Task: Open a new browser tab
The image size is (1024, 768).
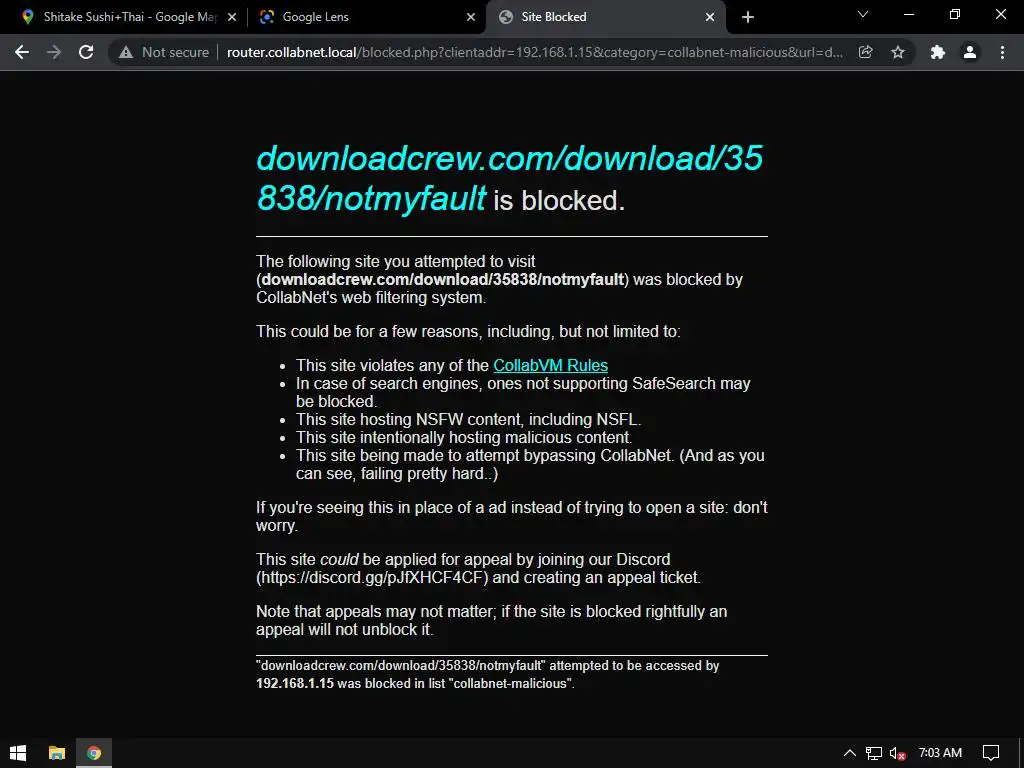Action: pyautogui.click(x=748, y=17)
